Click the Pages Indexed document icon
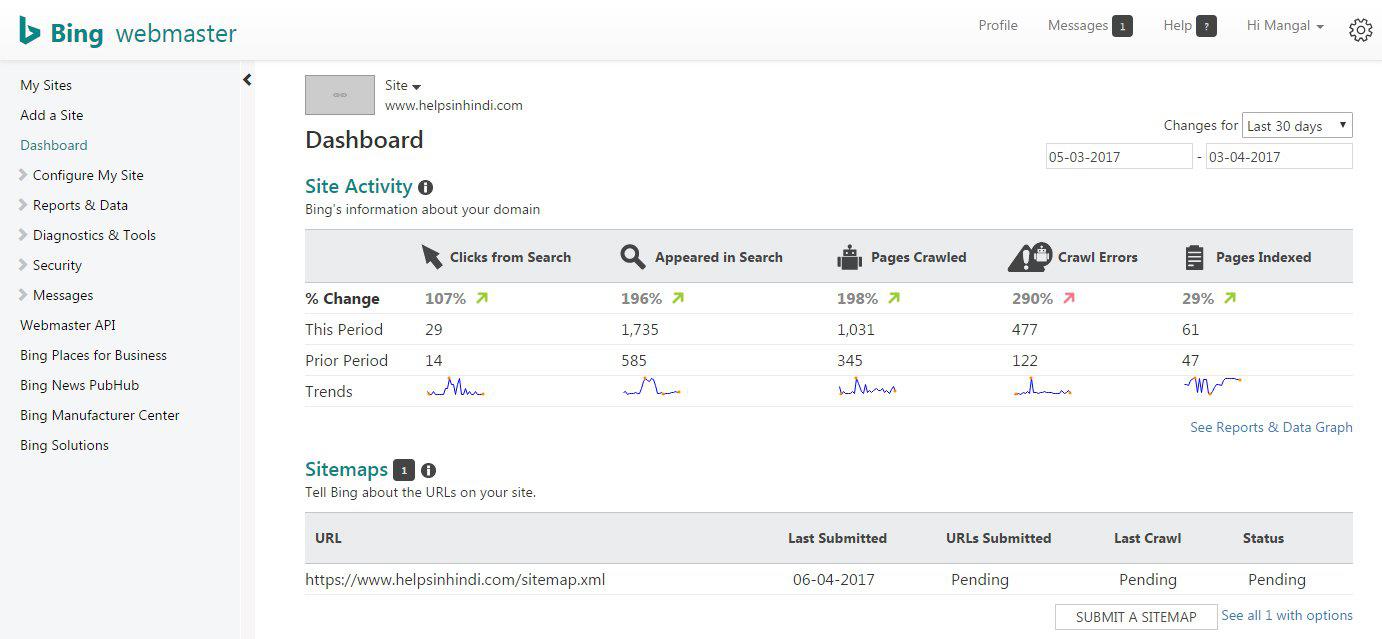 [1194, 257]
